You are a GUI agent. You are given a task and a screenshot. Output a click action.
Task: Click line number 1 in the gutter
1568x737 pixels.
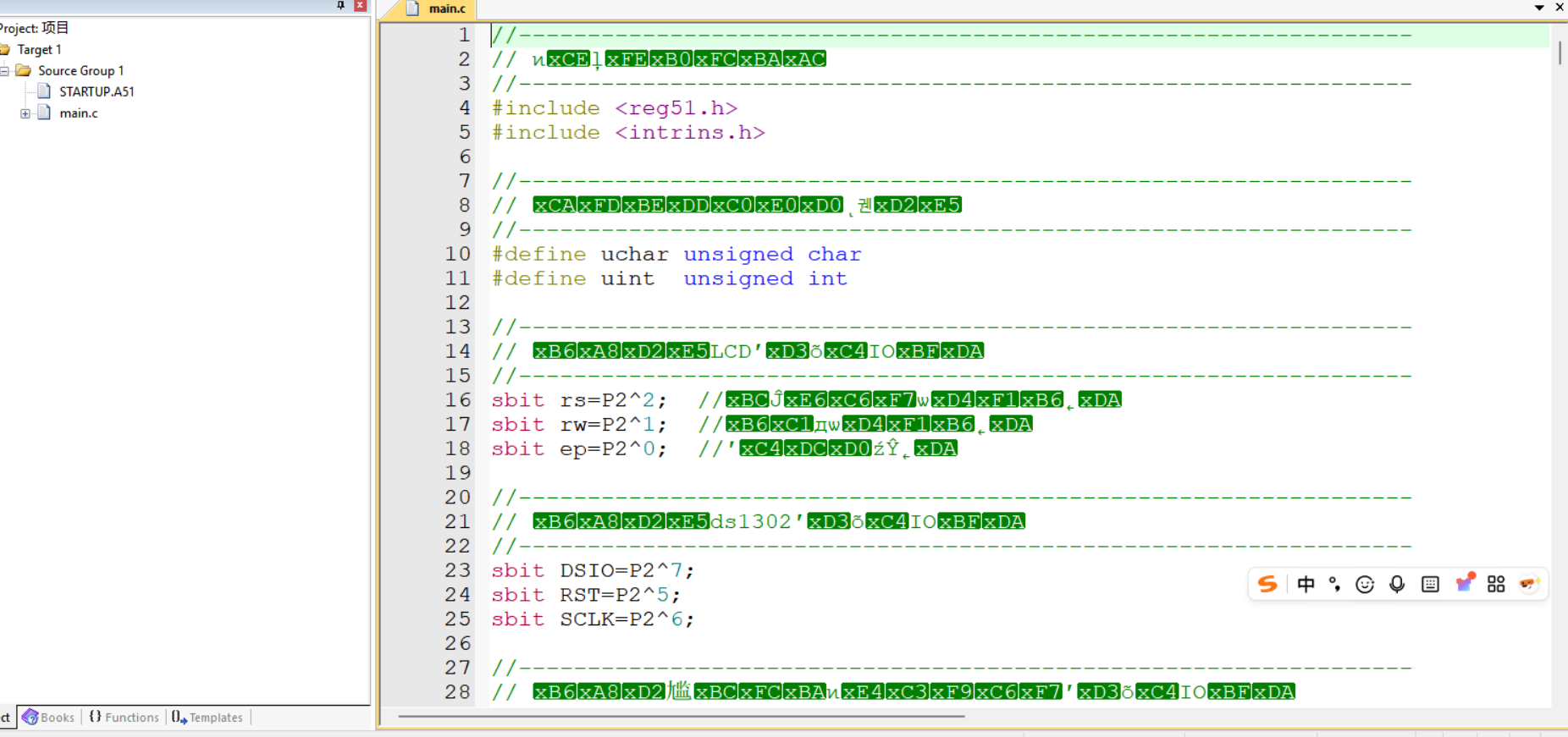click(464, 35)
